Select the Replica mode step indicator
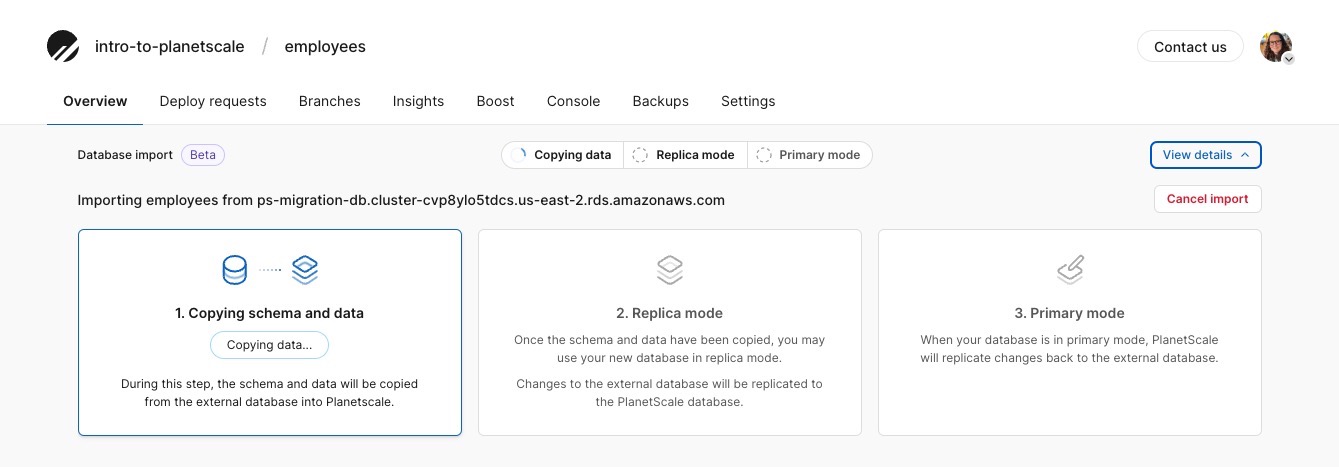The height and width of the screenshot is (467, 1339). (x=685, y=155)
